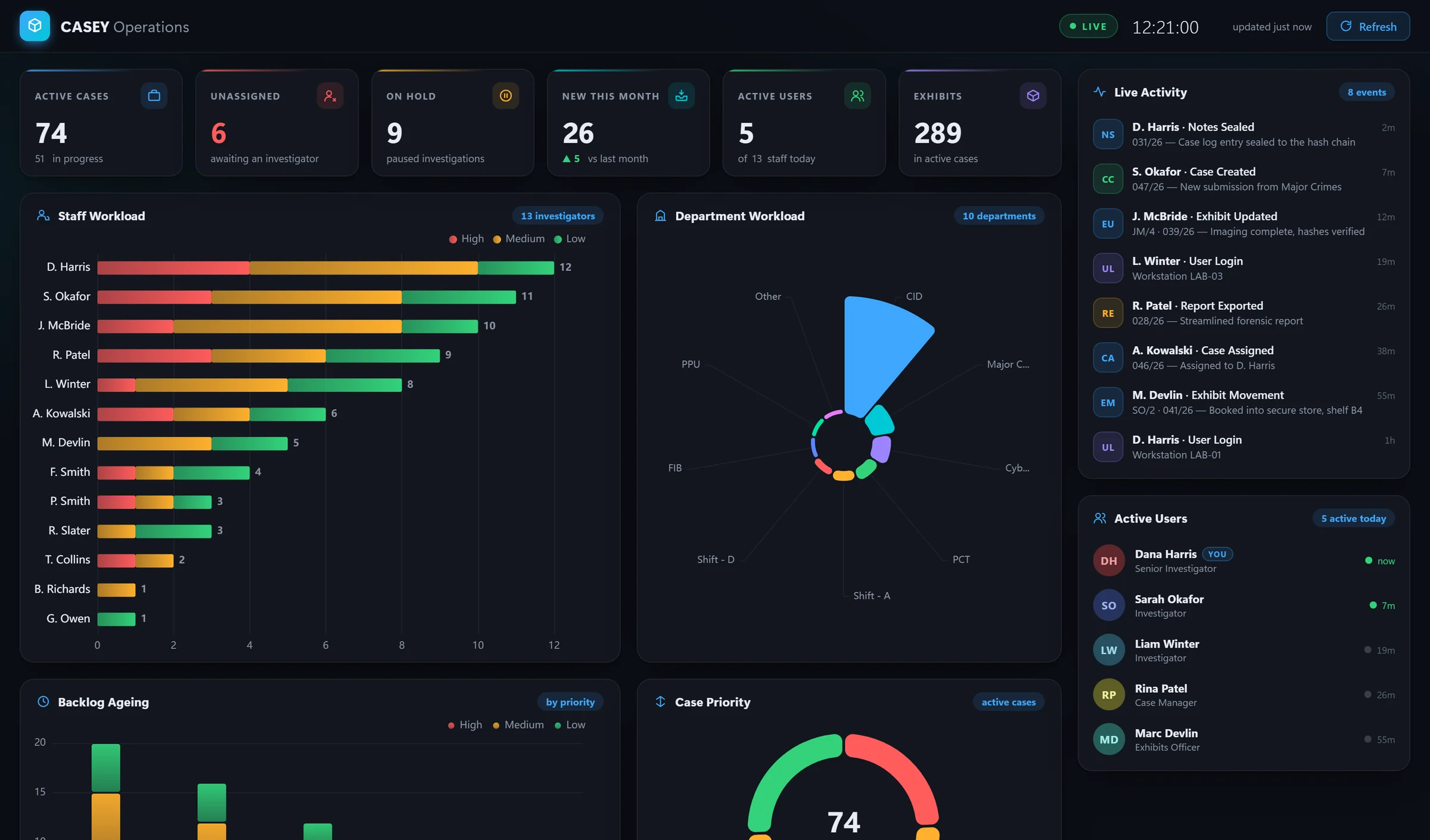Click the Department Workload building icon

[x=660, y=216]
